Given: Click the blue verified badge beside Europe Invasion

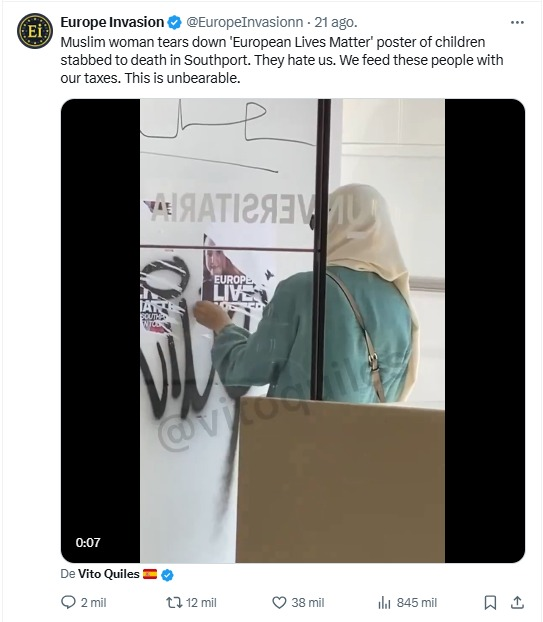Looking at the screenshot, I should 174,23.
